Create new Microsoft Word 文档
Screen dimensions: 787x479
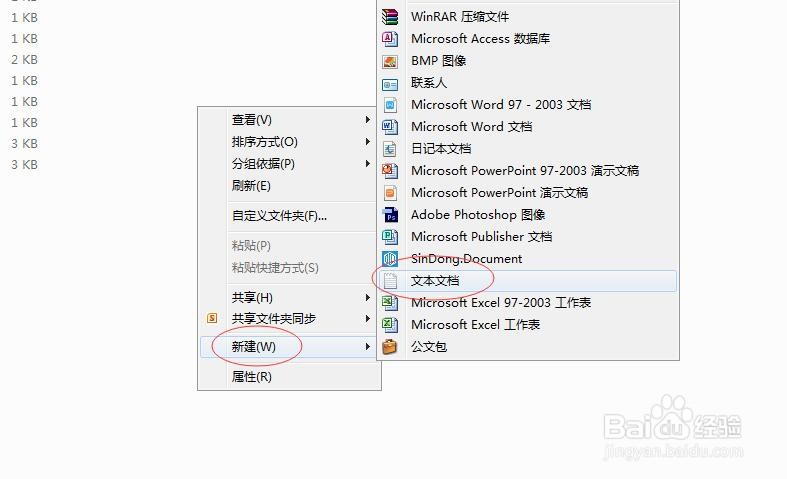click(x=528, y=127)
